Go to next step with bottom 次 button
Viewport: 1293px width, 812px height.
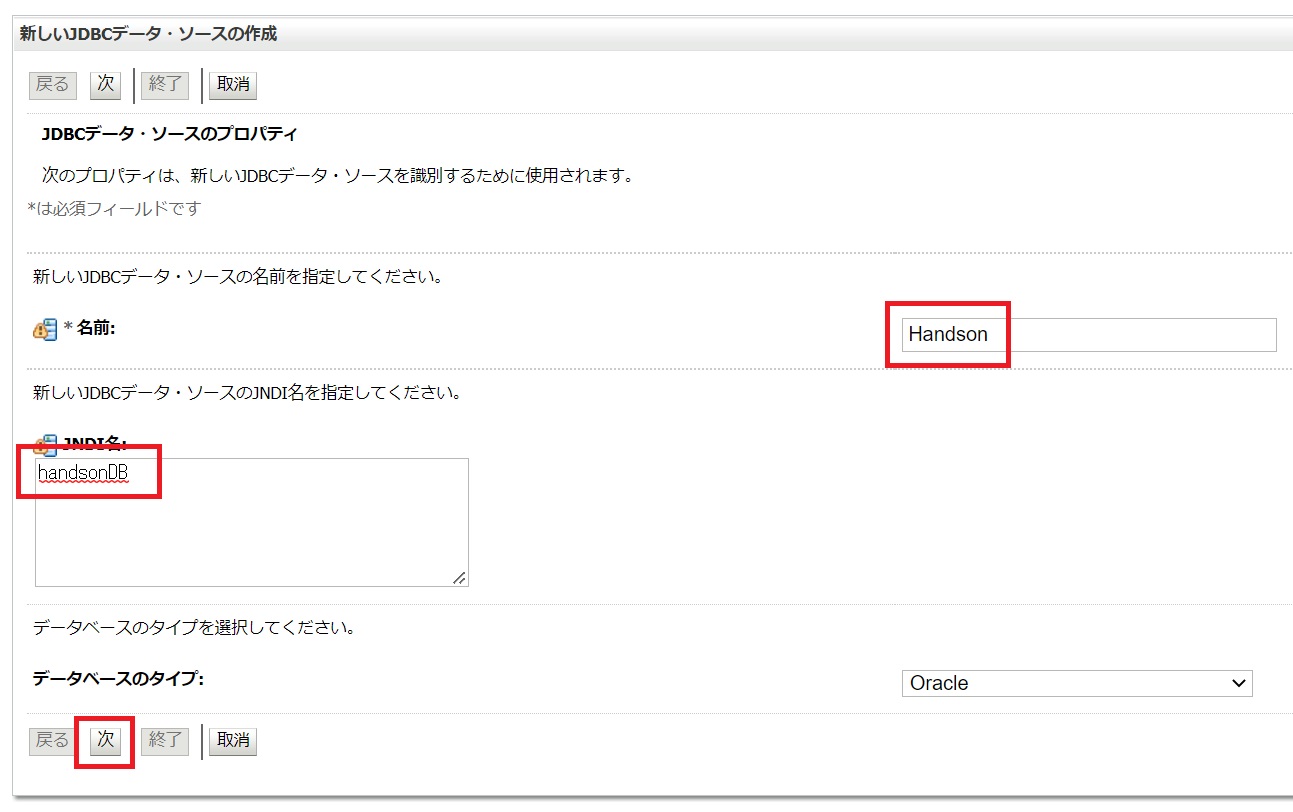105,740
